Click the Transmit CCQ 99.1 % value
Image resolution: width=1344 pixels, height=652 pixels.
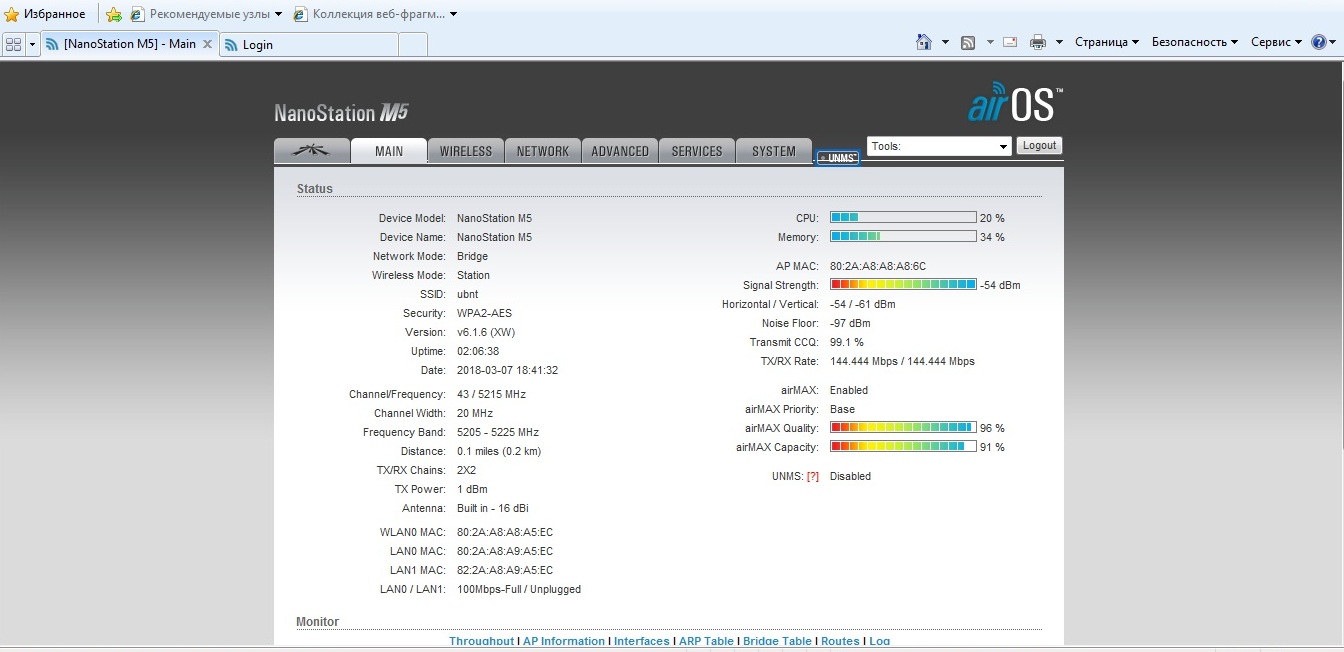tap(847, 342)
